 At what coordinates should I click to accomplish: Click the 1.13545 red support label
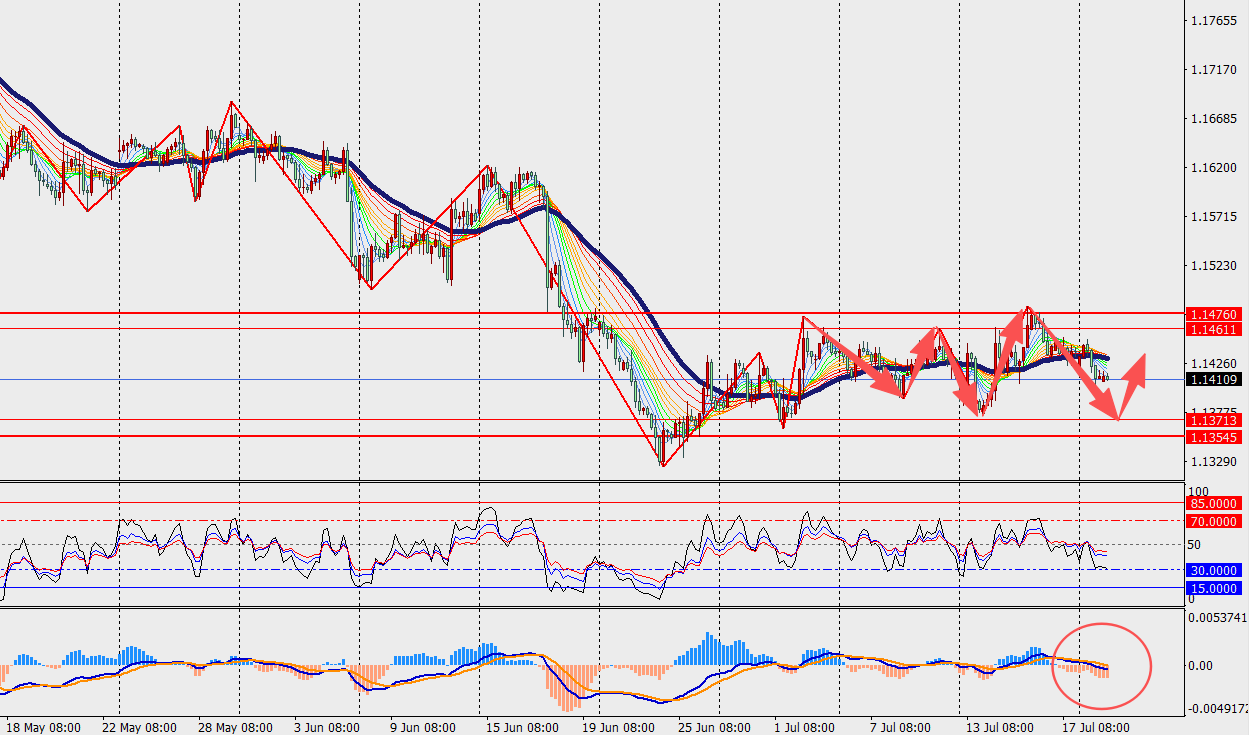pos(1215,438)
